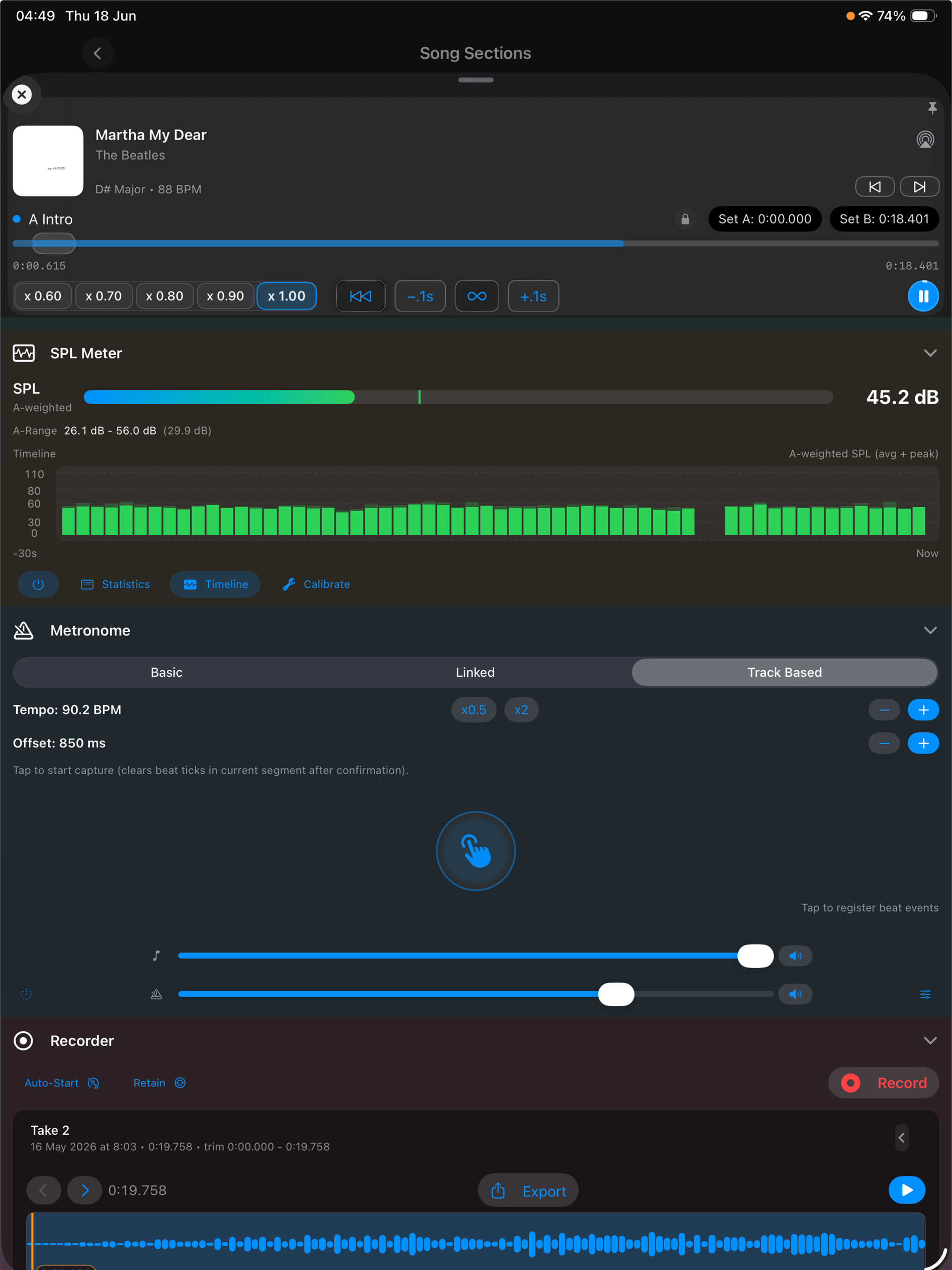Toggle infinite loop playback
Screen dimensions: 952x1270
click(x=476, y=296)
